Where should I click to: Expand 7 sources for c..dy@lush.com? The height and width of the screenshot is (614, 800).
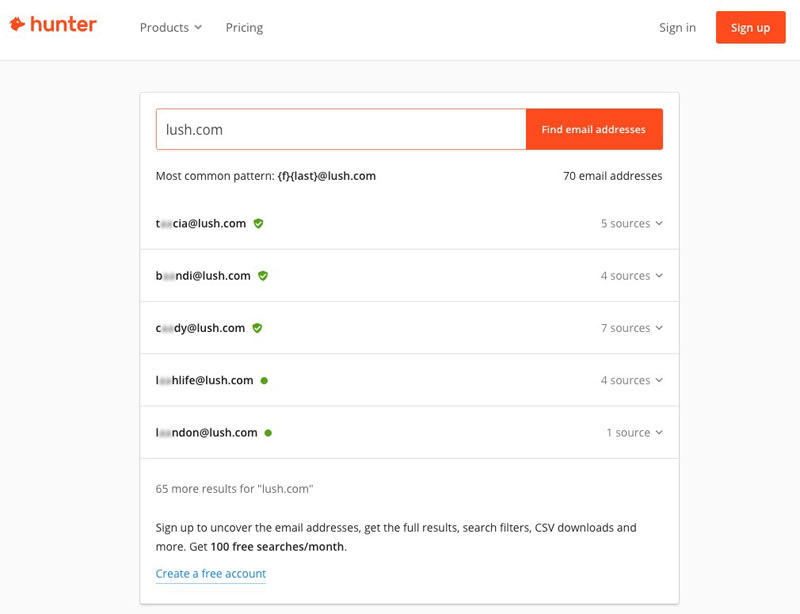632,328
